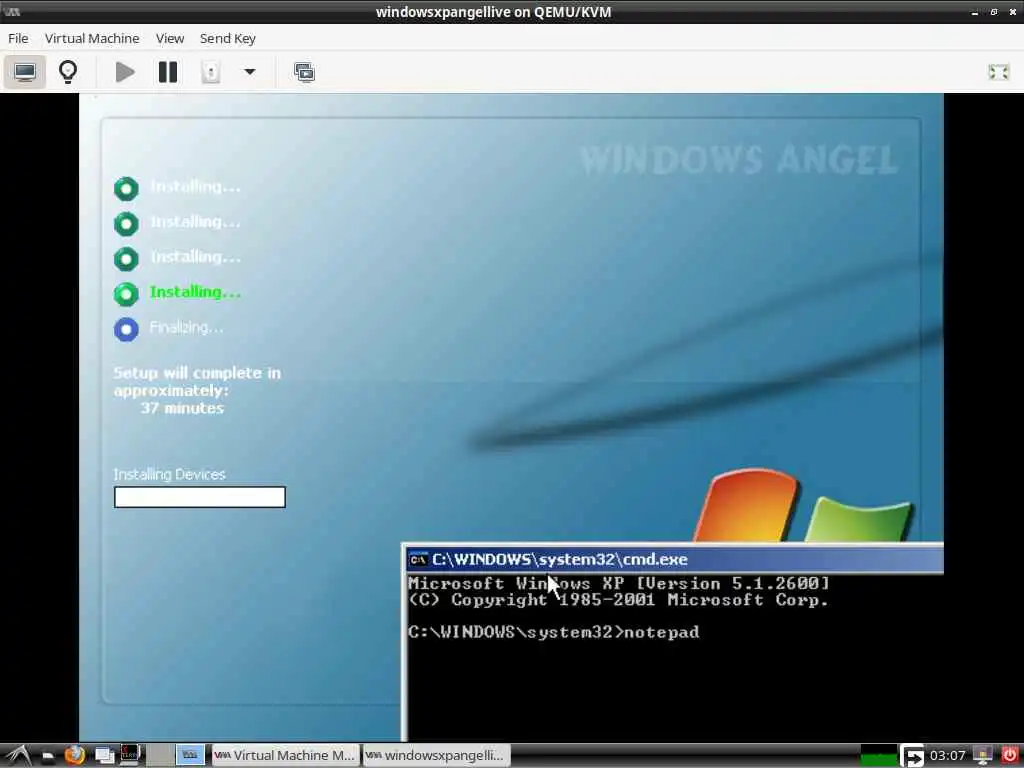
Task: Open the Send Key menu
Action: pos(227,39)
